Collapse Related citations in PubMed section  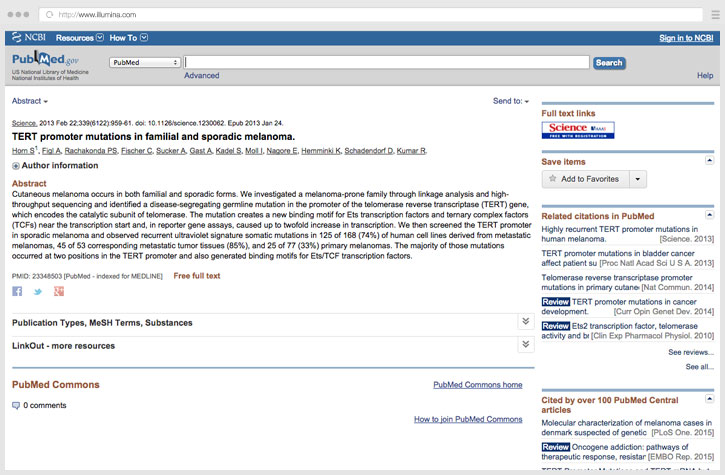[710, 215]
